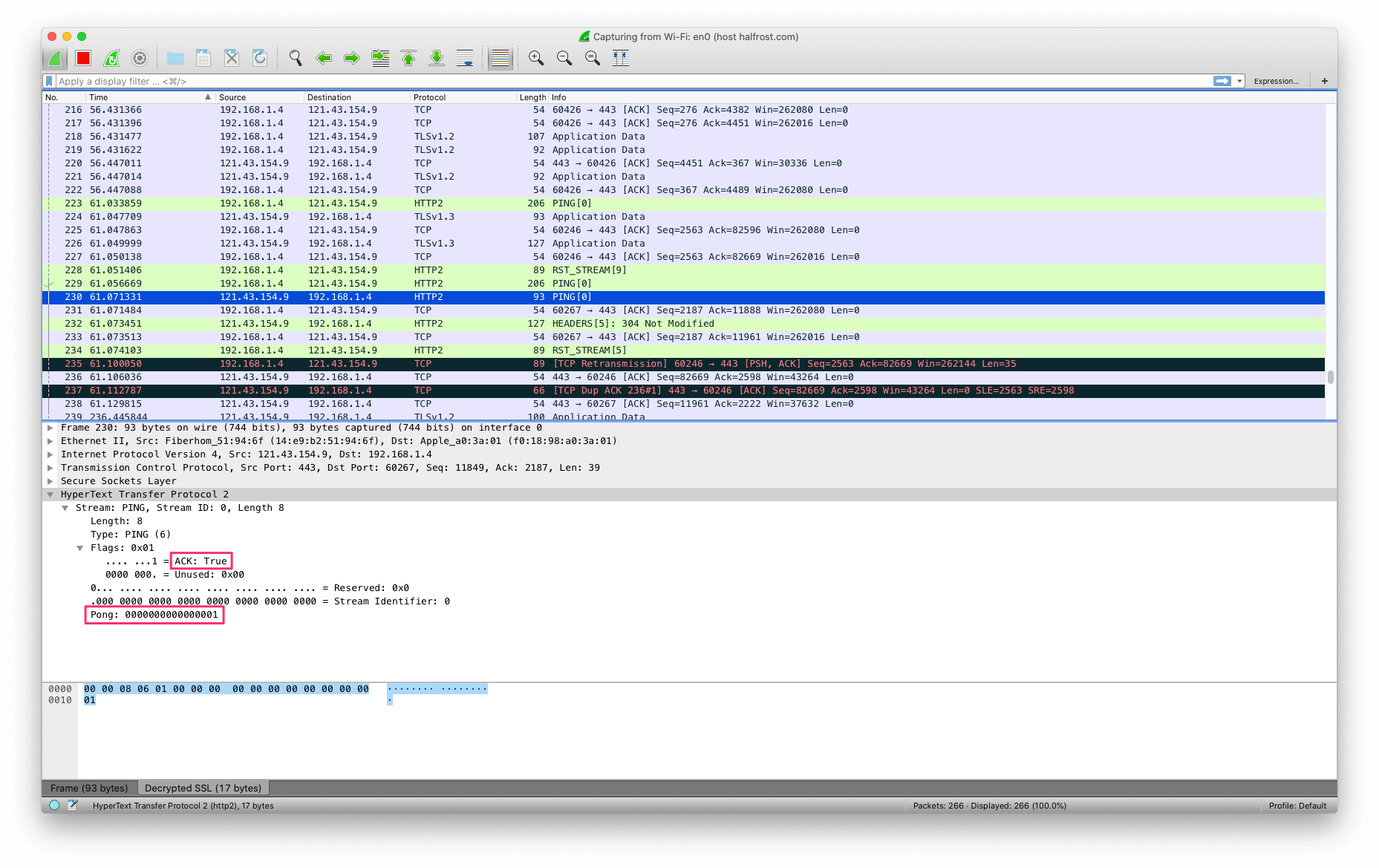Collapse the Flags: 0x01 node

point(79,548)
